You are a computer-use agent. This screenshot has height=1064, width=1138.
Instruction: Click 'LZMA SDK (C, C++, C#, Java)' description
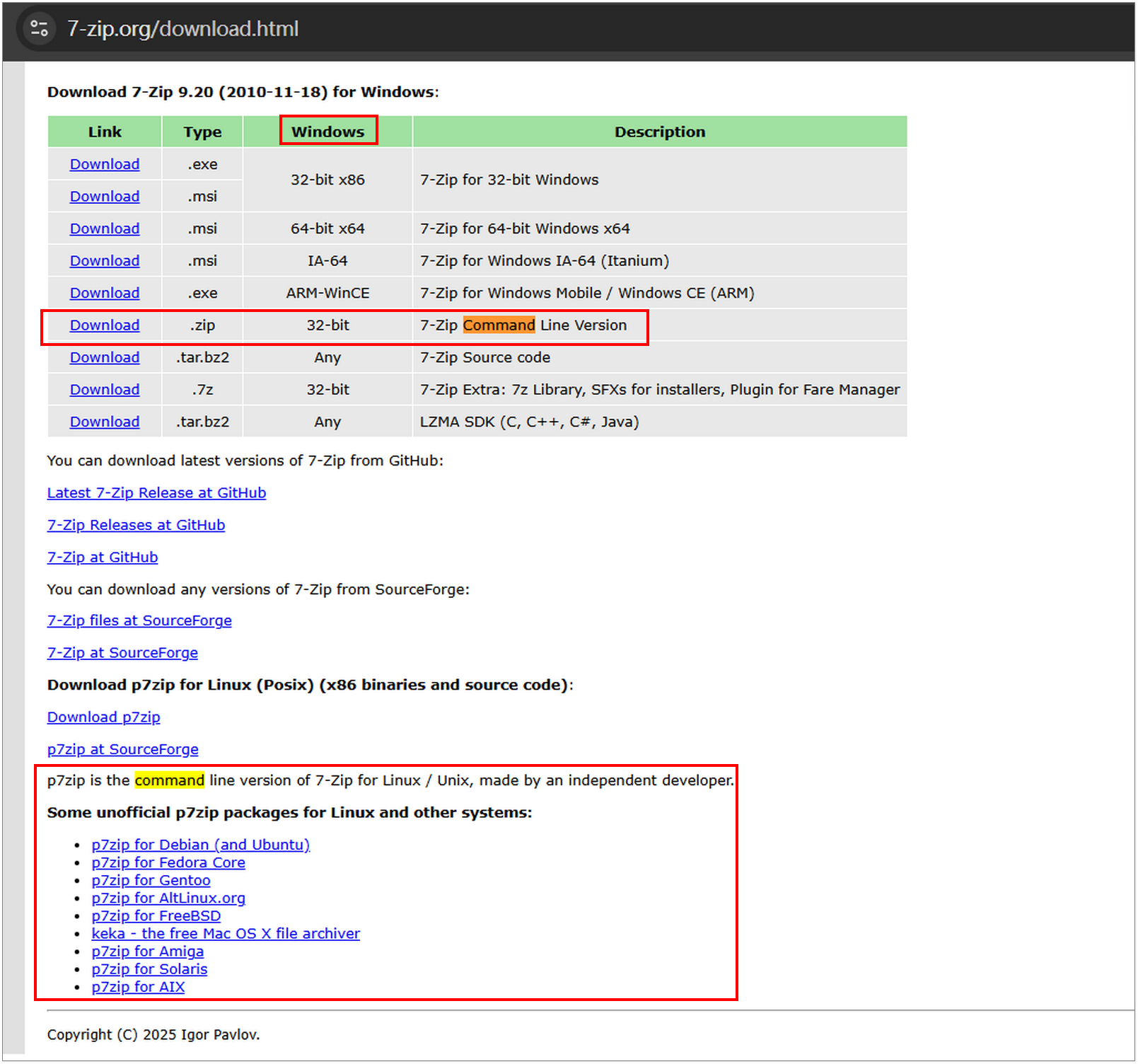(x=530, y=422)
